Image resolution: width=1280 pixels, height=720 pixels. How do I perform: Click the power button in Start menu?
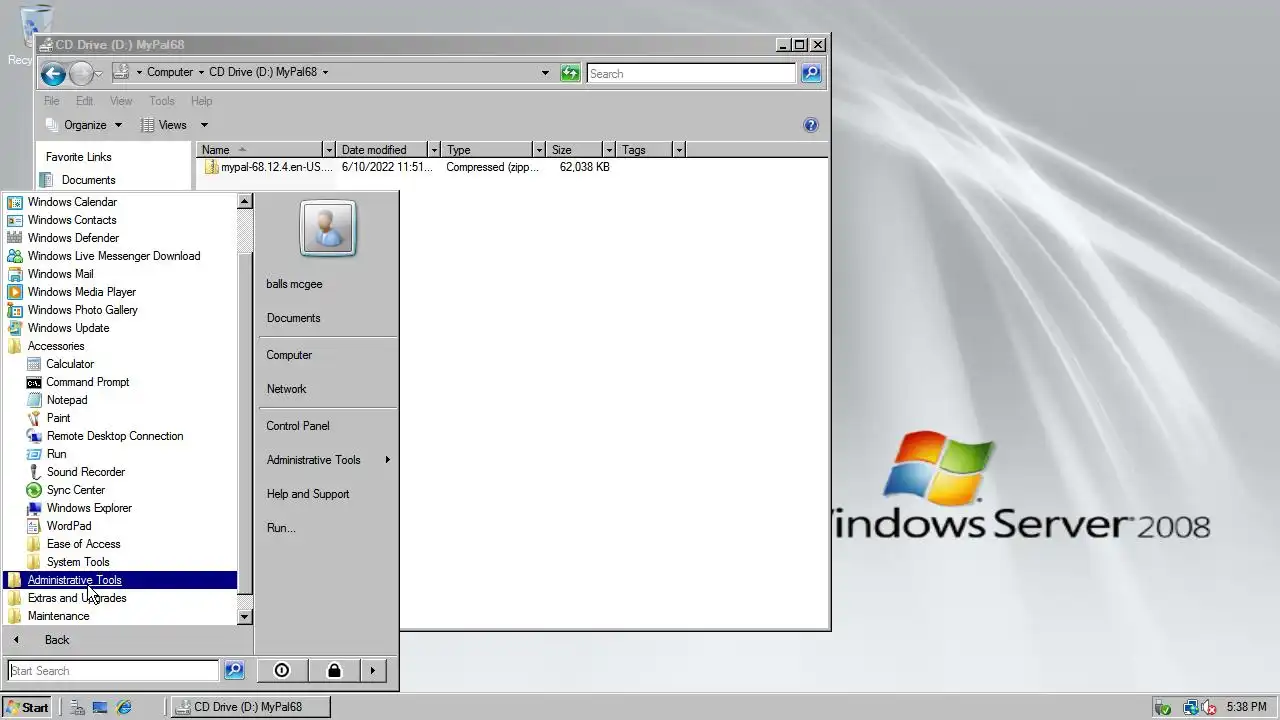[282, 671]
